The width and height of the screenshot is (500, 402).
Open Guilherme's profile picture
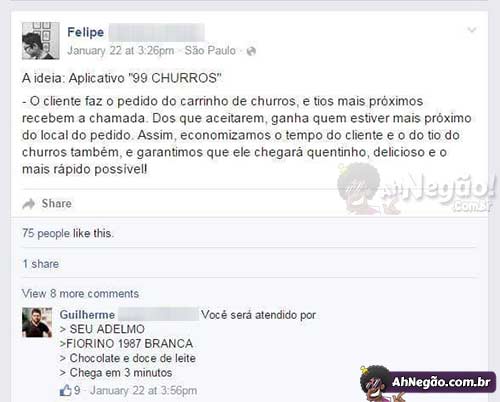37,322
